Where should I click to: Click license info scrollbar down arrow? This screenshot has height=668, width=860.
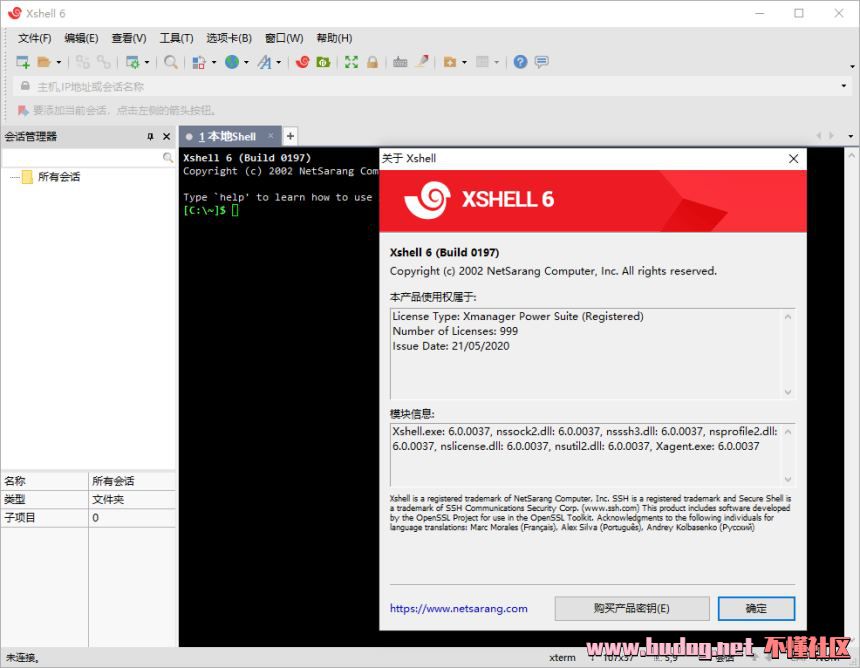tap(788, 392)
